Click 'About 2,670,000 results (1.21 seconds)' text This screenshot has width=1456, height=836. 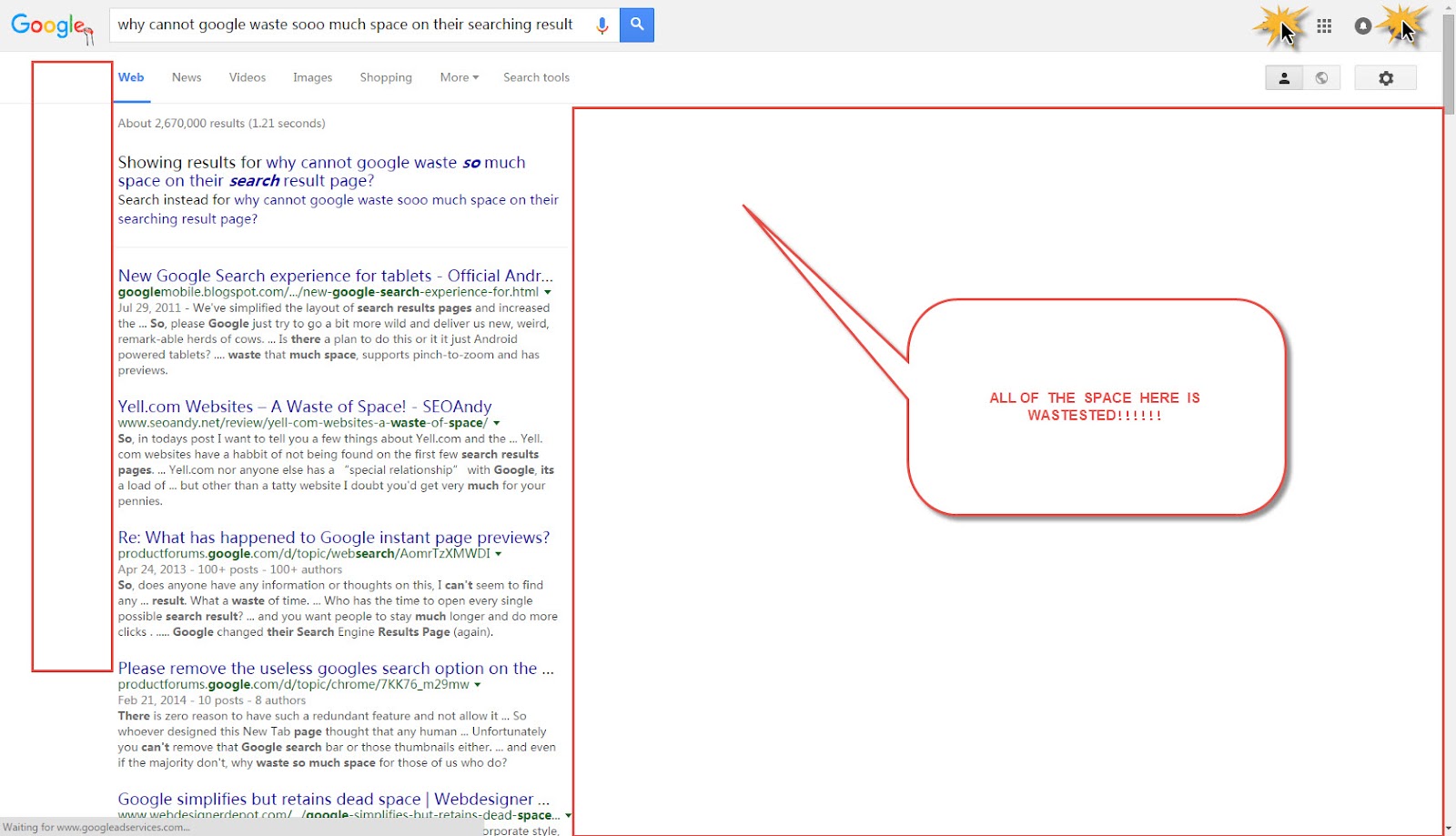pos(221,124)
